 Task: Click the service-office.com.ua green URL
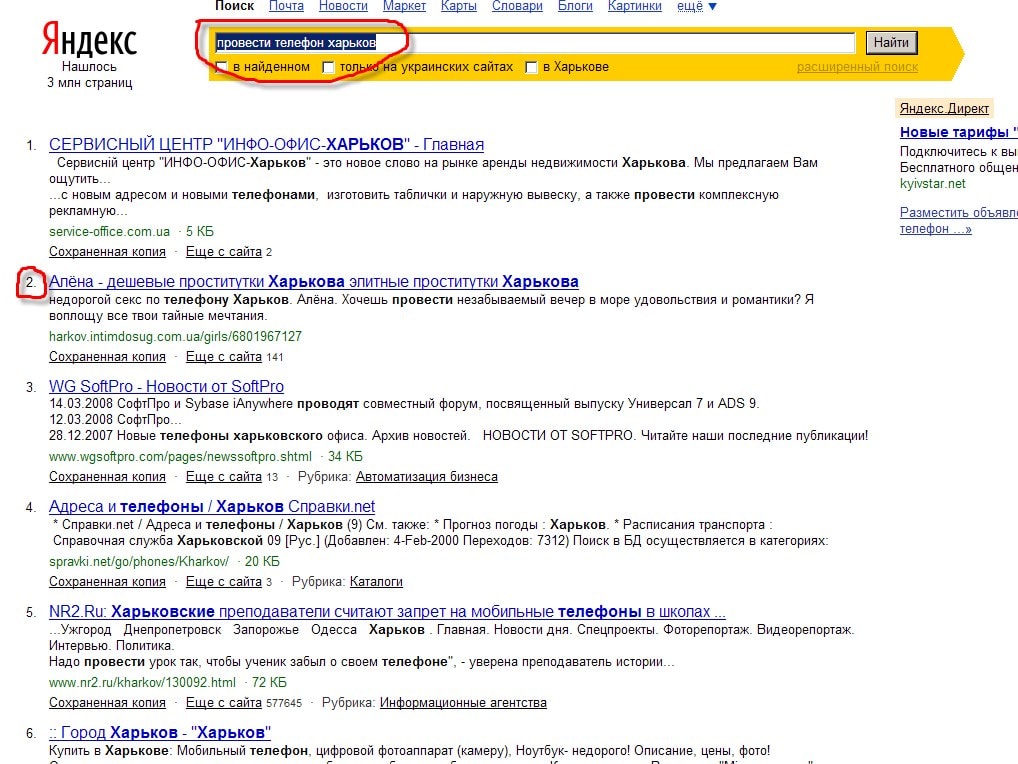(109, 232)
